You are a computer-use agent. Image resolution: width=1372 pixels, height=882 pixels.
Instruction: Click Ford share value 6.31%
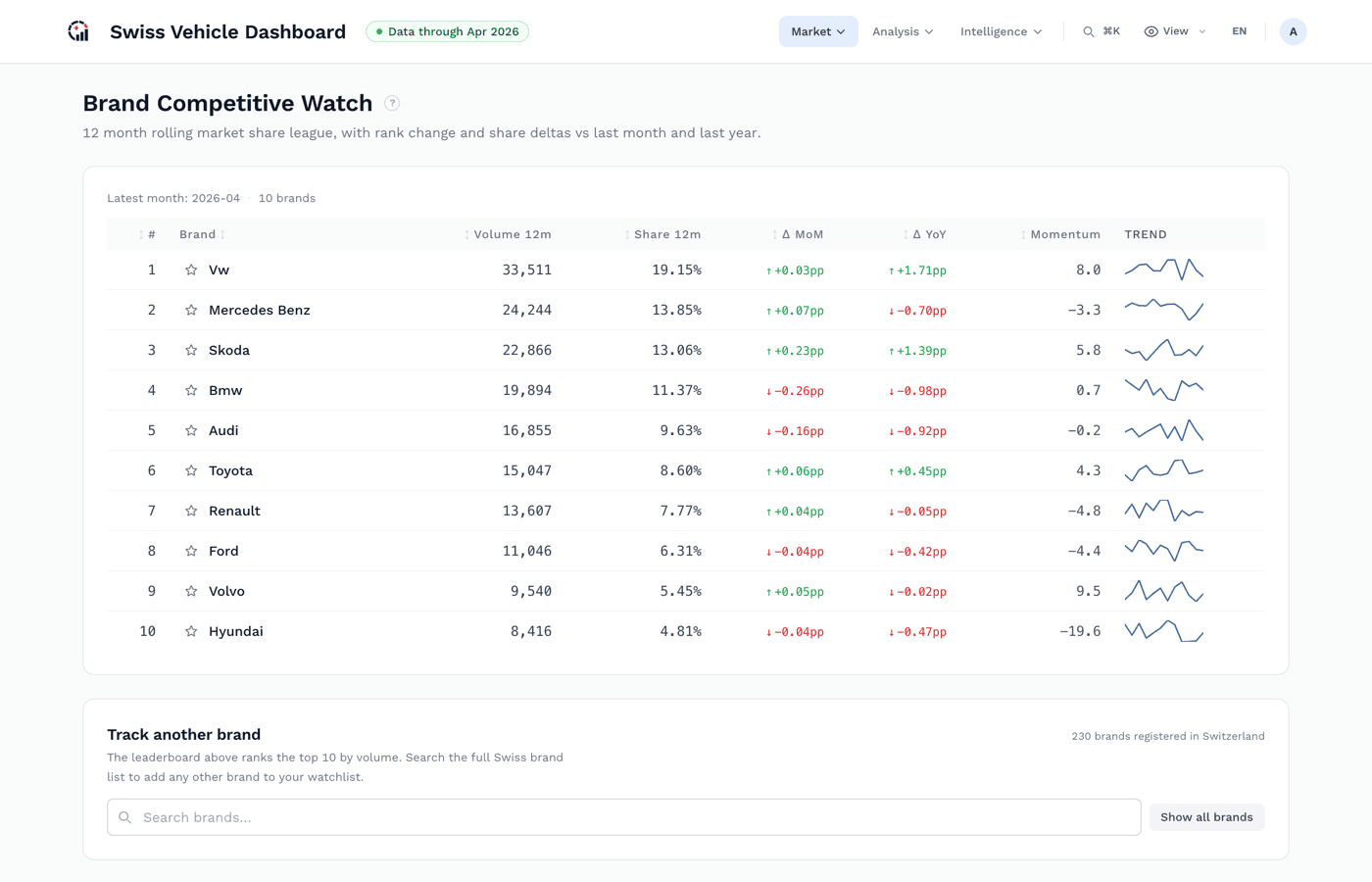681,551
